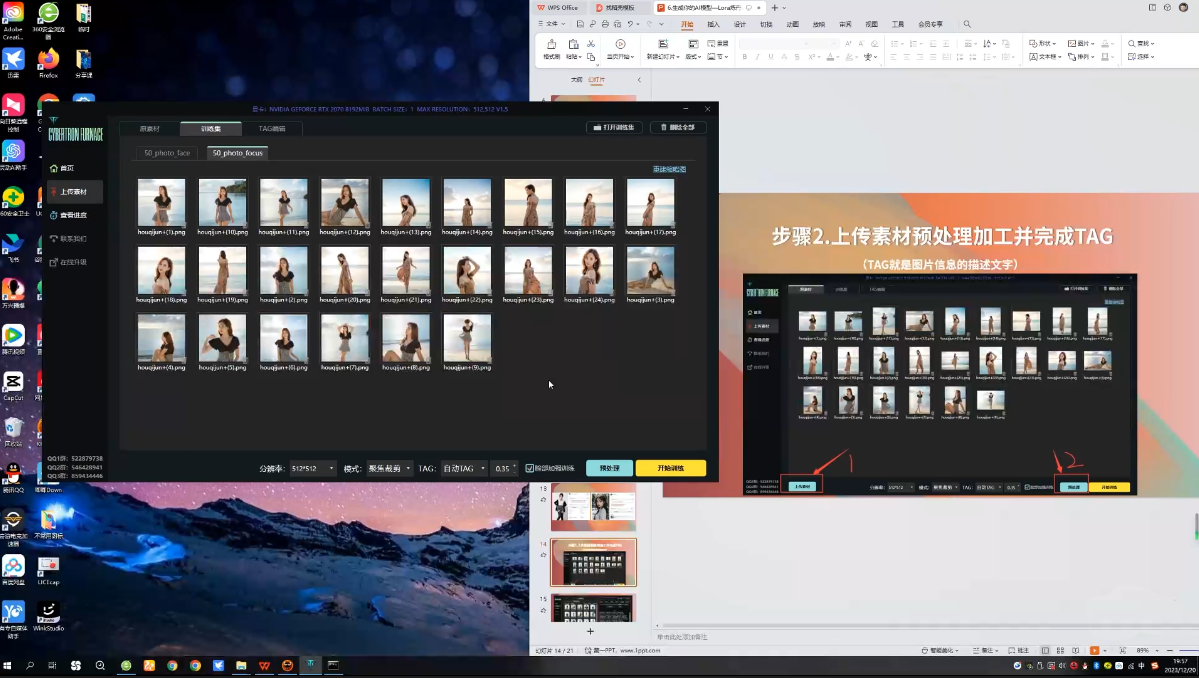
Task: Switch to the TAG编辑 tab
Action: tap(271, 128)
